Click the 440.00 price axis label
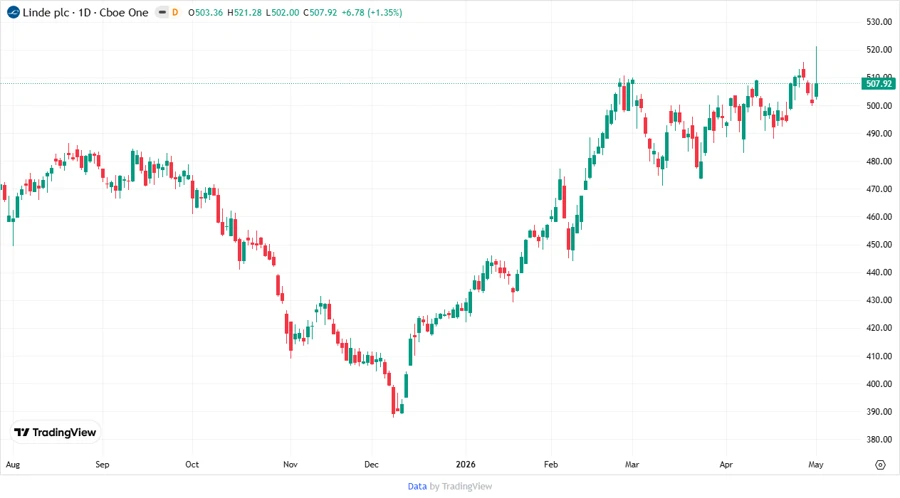This screenshot has width=900, height=498. coord(879,273)
